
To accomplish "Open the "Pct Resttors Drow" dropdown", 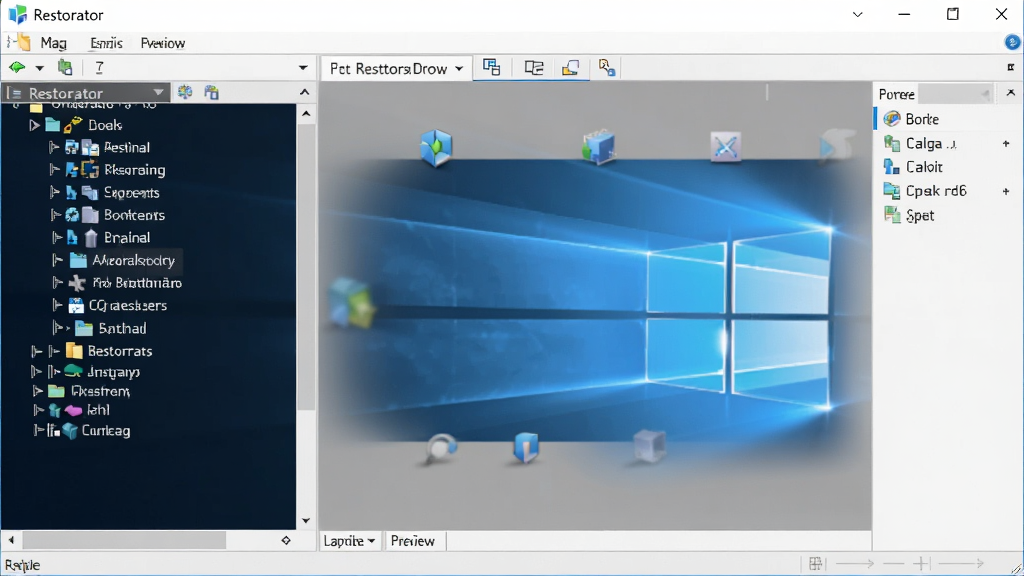I will click(396, 68).
